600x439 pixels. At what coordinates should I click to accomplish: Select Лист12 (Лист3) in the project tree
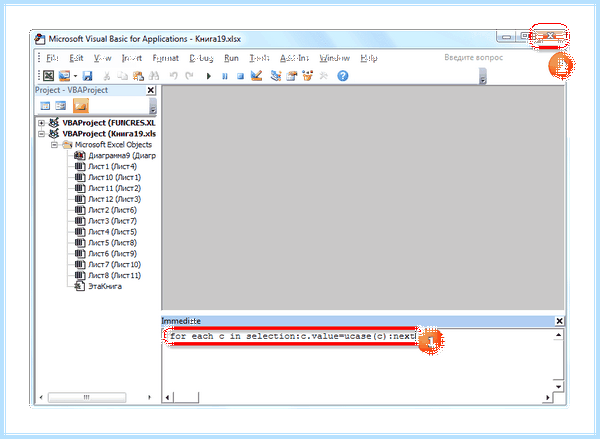[x=114, y=199]
